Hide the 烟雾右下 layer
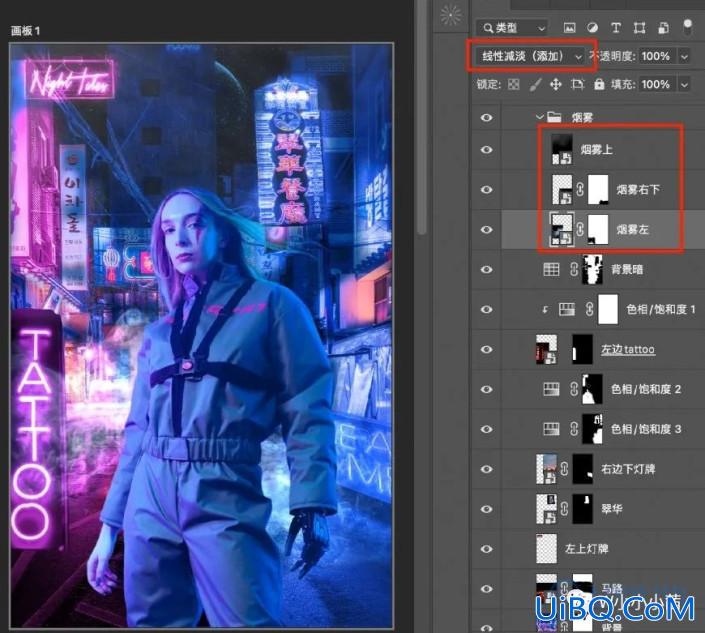Image resolution: width=705 pixels, height=633 pixels. point(486,189)
